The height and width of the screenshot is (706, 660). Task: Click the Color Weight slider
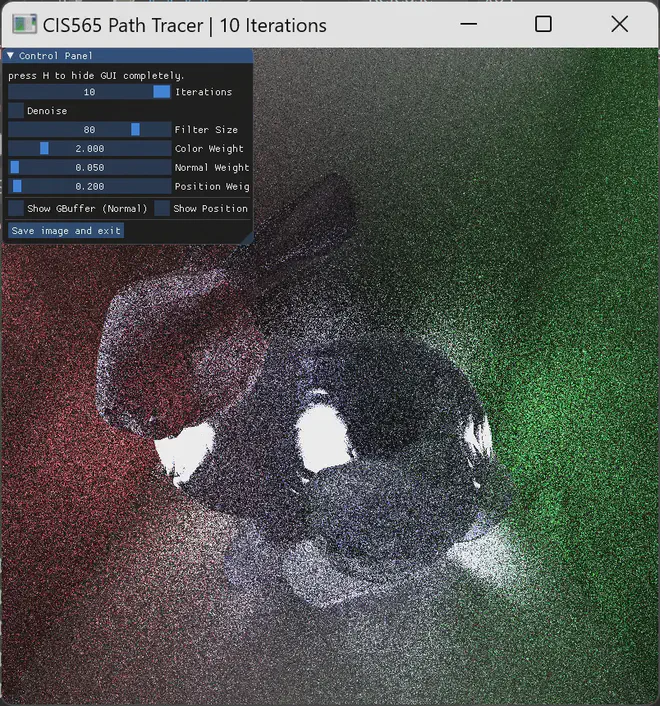[x=90, y=149]
